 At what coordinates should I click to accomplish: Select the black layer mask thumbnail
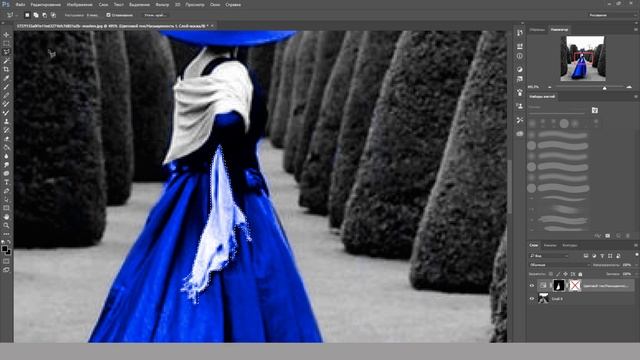(559, 286)
